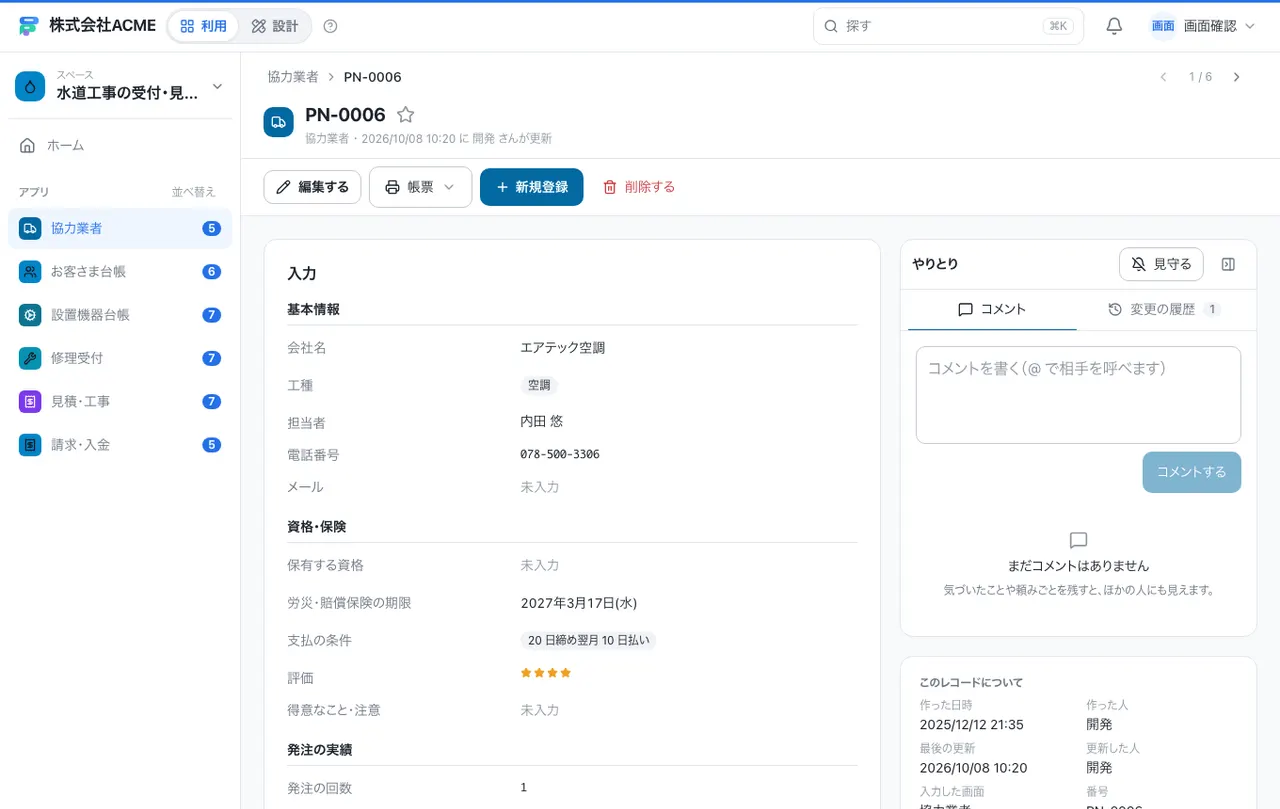Select the コメント tab
The height and width of the screenshot is (809, 1280).
pos(992,310)
